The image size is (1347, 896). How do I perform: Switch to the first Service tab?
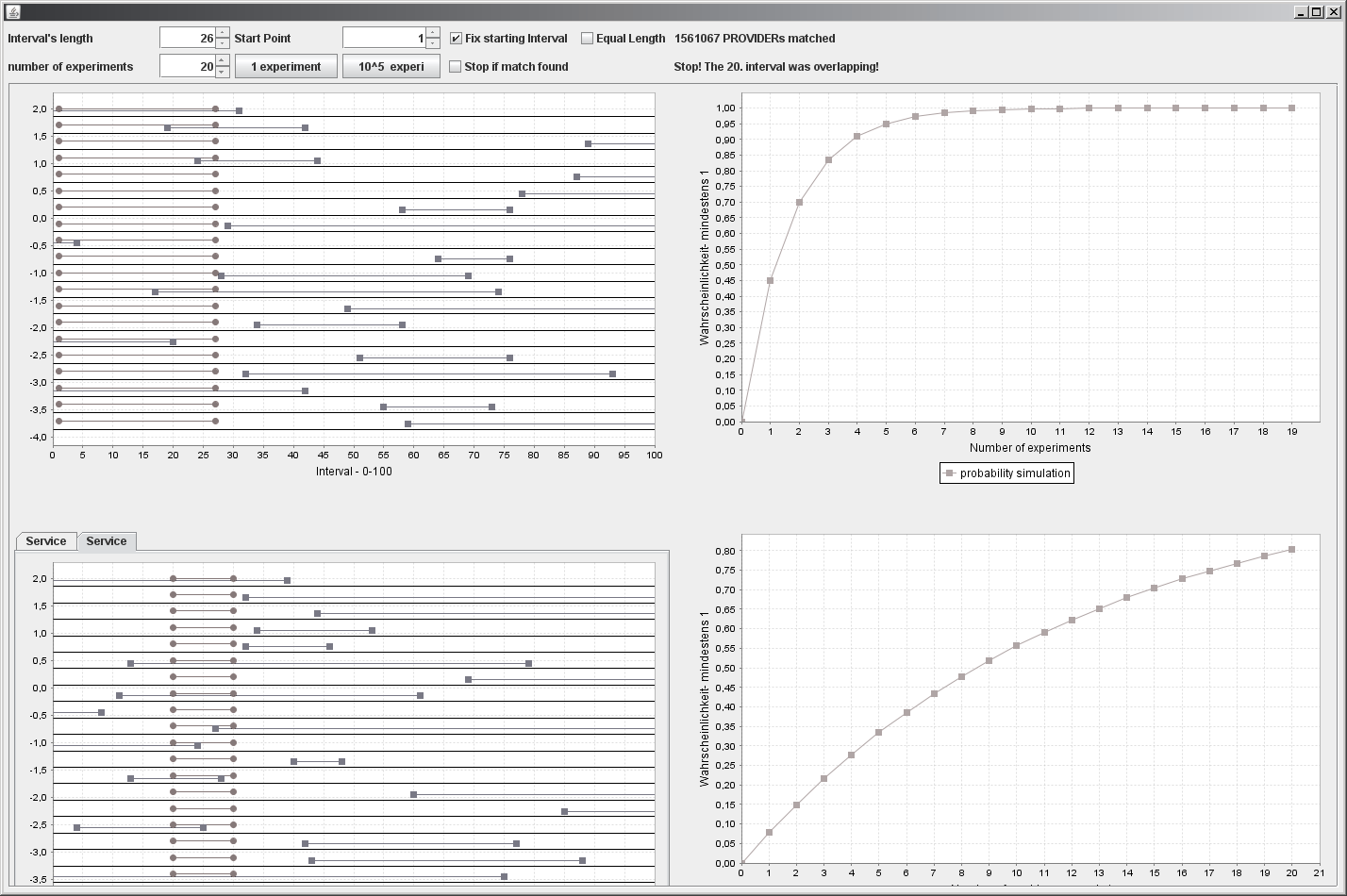point(45,541)
